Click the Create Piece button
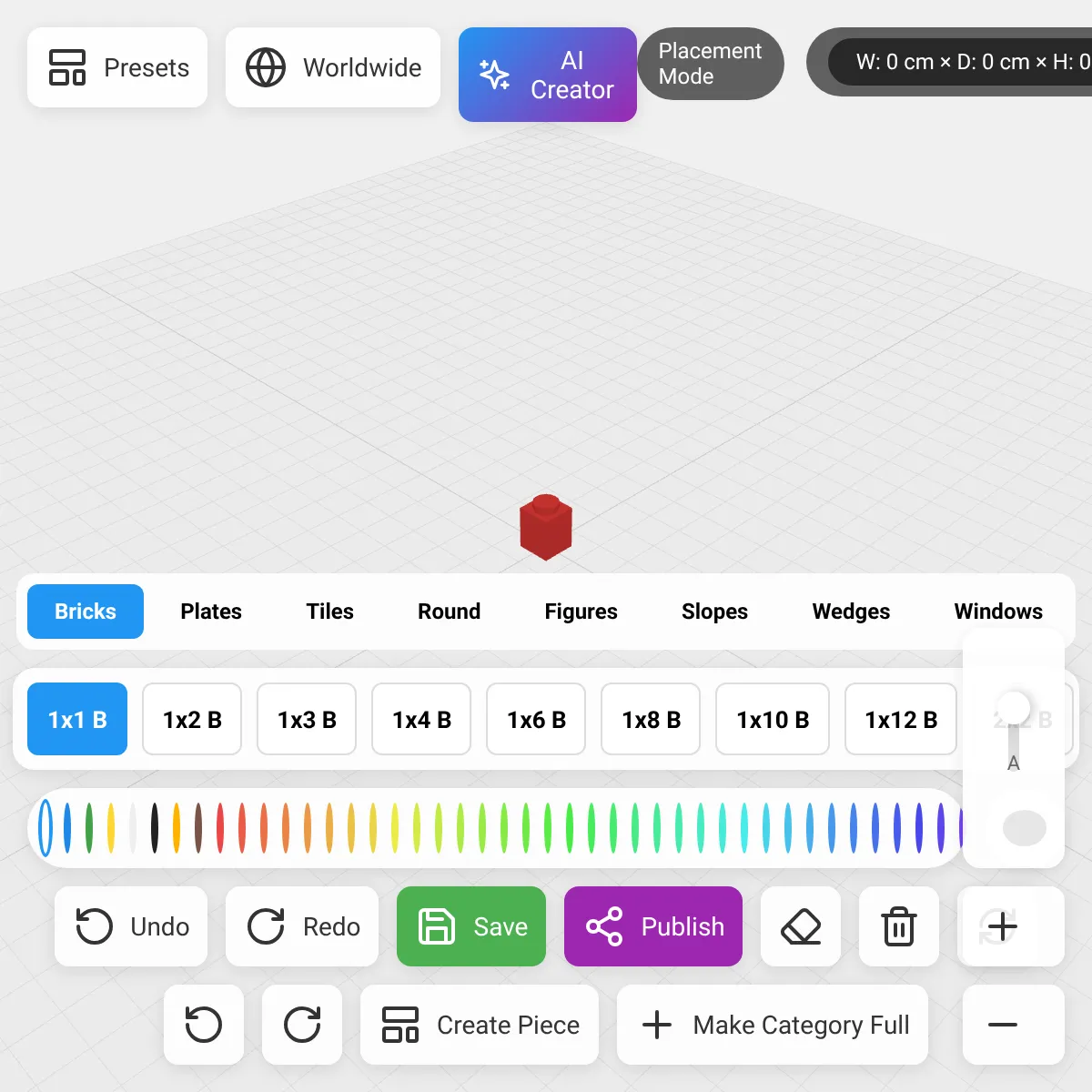1092x1092 pixels. point(480,1025)
